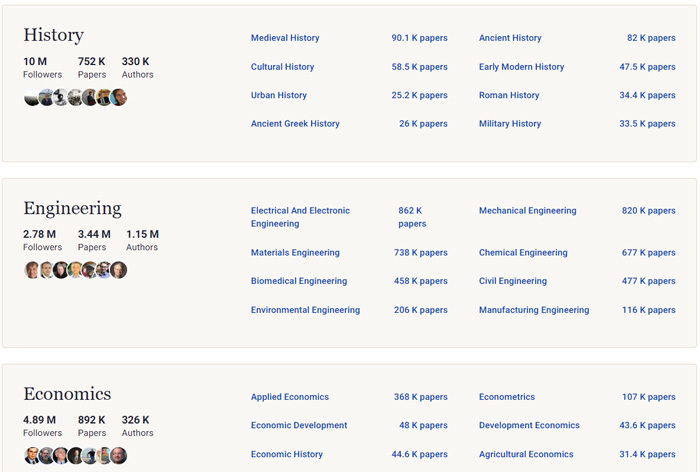Click the 458 K papers count

pyautogui.click(x=421, y=281)
